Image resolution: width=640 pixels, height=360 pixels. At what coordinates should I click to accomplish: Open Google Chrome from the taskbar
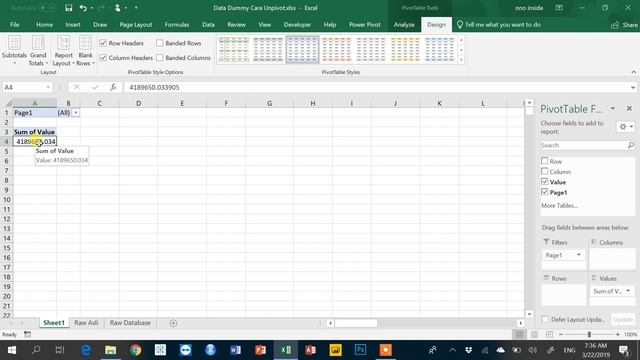pos(136,350)
